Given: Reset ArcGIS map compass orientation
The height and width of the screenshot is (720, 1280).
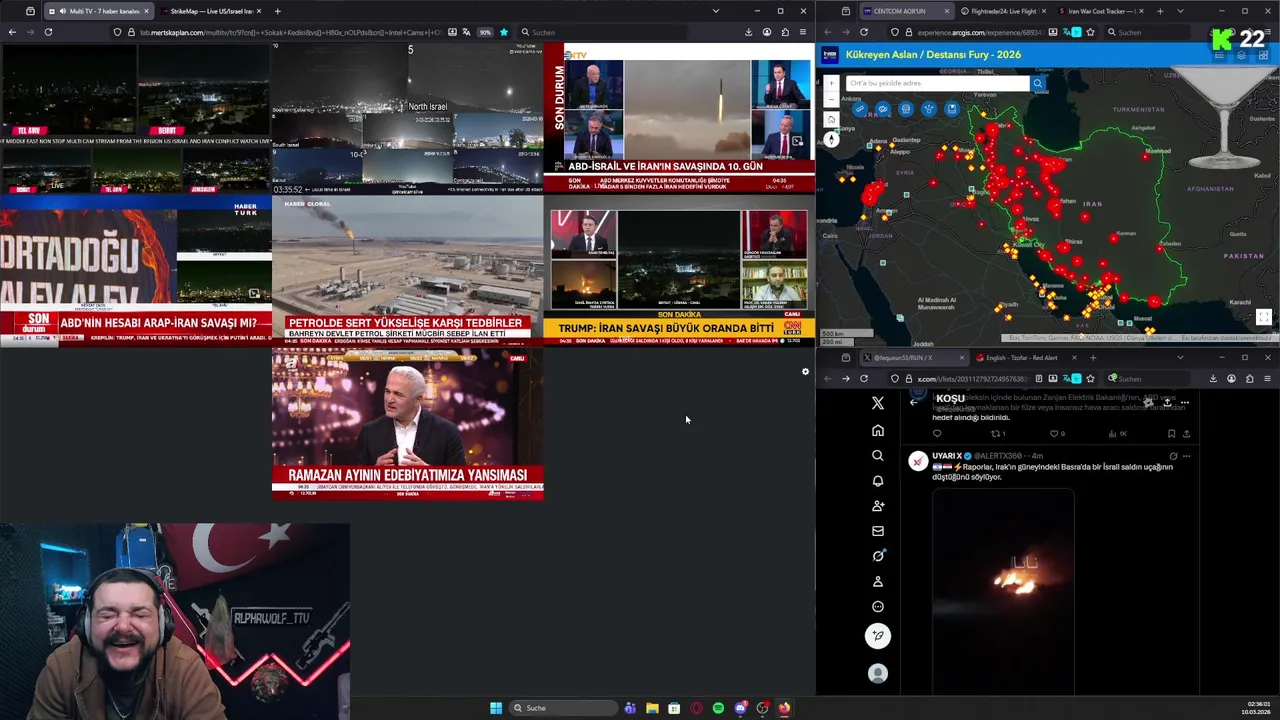Looking at the screenshot, I should tap(831, 140).
